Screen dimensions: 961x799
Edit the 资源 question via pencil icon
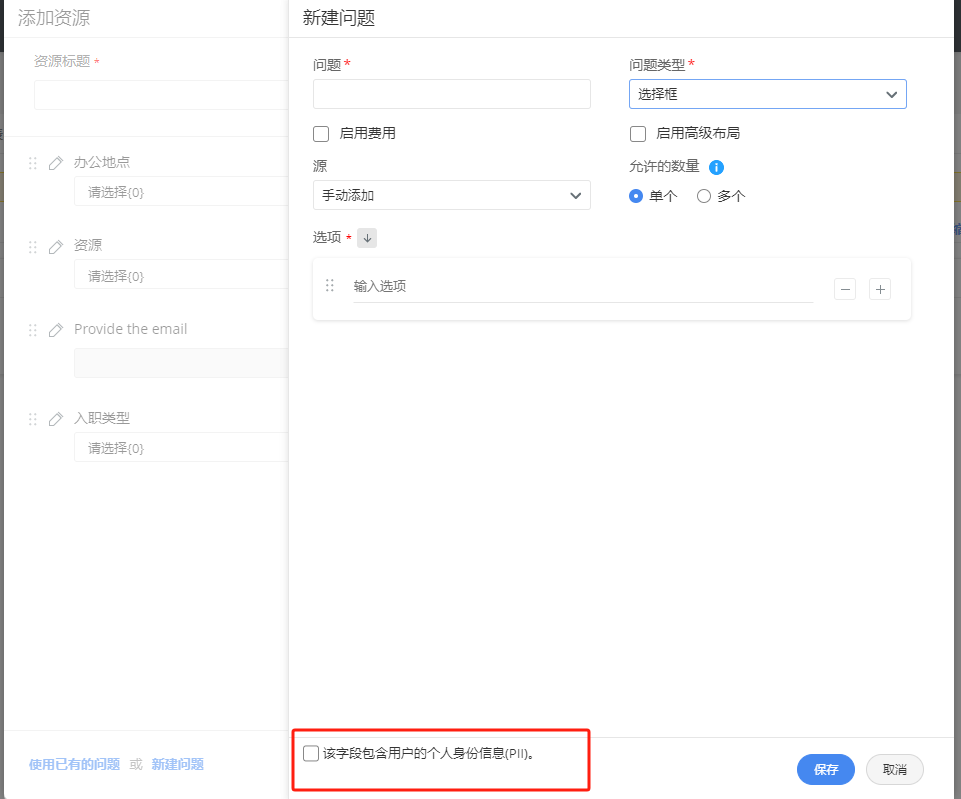pyautogui.click(x=56, y=246)
